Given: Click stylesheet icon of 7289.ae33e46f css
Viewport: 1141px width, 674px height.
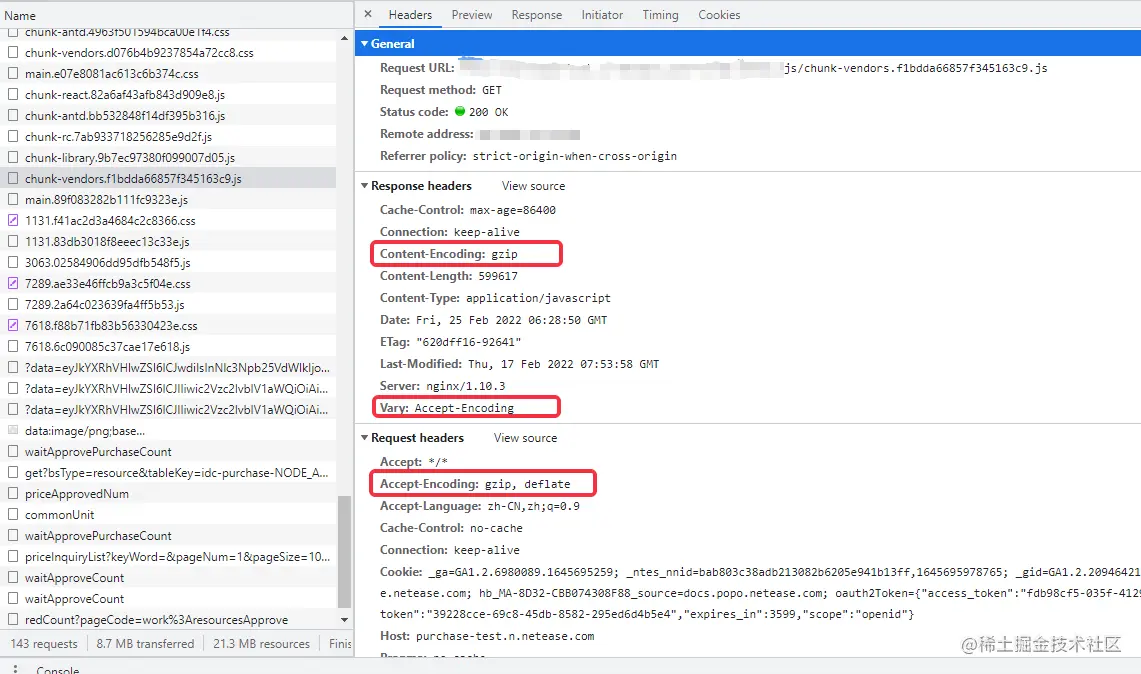Looking at the screenshot, I should click(13, 283).
